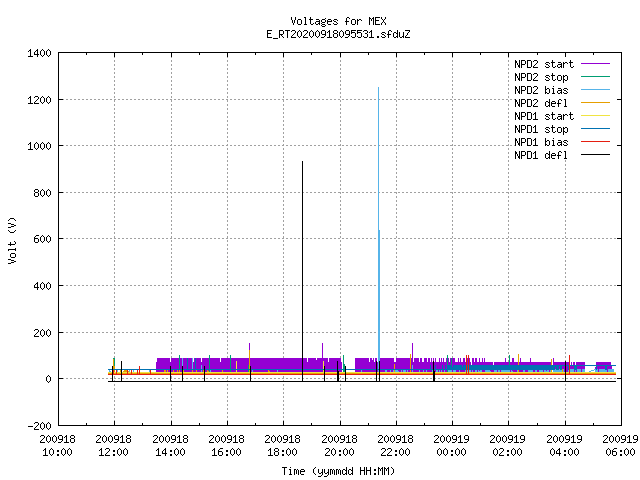This screenshot has width=640, height=480.
Task: Click the y-axis tick value 1200
Action: point(39,100)
